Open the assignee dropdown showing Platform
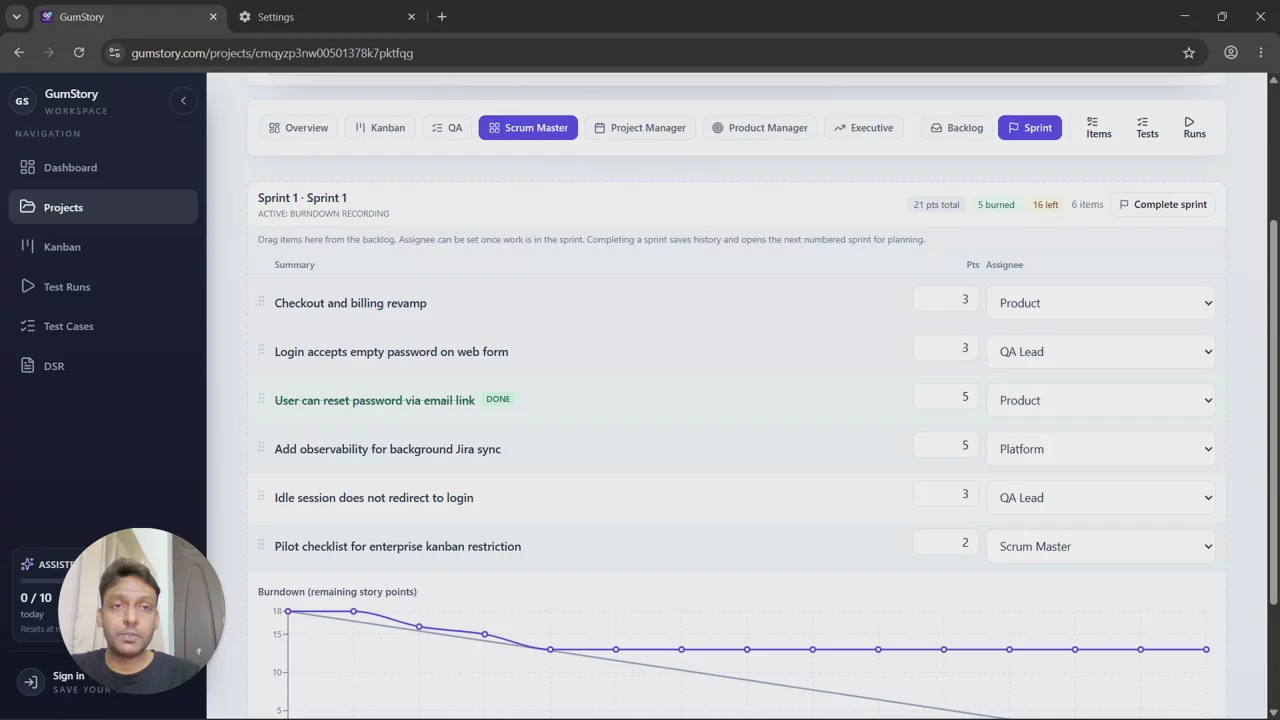Screen dimensions: 1280x720 tap(1100, 449)
